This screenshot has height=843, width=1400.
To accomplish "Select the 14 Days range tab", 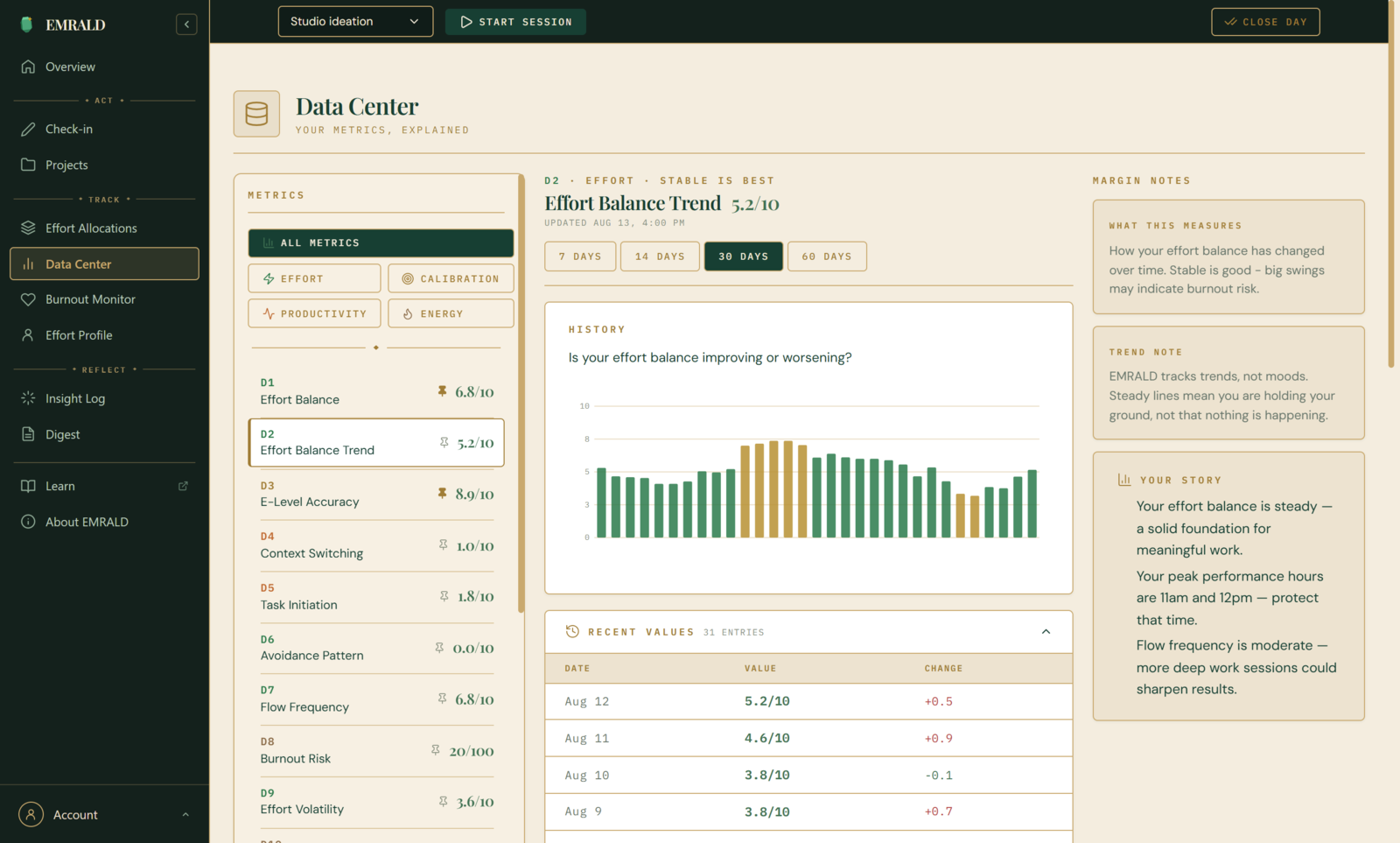I will point(660,256).
